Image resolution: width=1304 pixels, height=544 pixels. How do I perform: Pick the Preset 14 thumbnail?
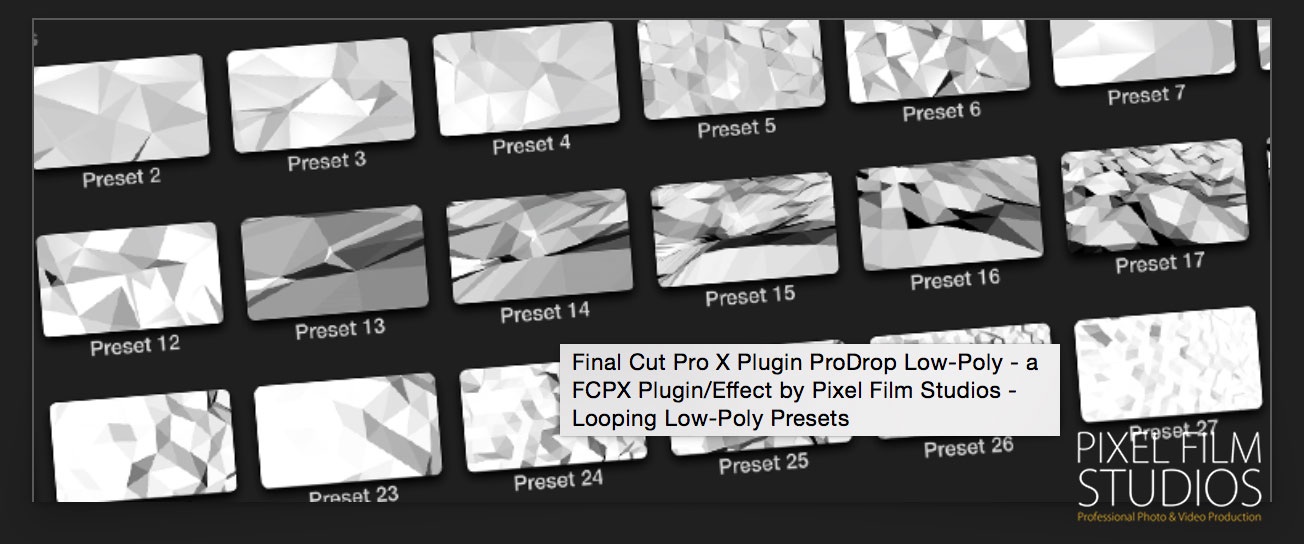point(540,246)
